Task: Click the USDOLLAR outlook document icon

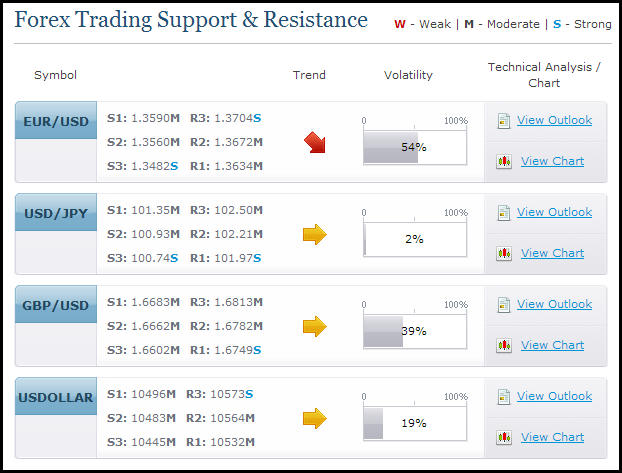Action: (504, 397)
